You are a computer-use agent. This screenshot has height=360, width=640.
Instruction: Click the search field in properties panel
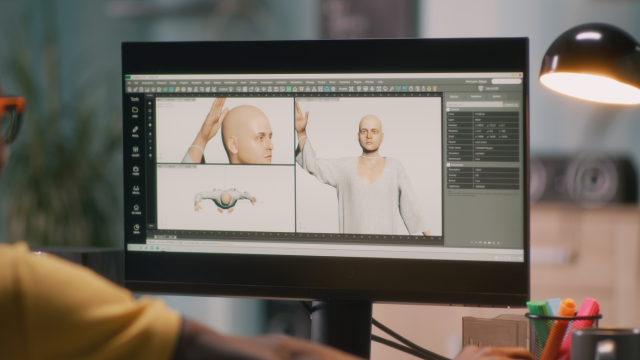(x=475, y=104)
